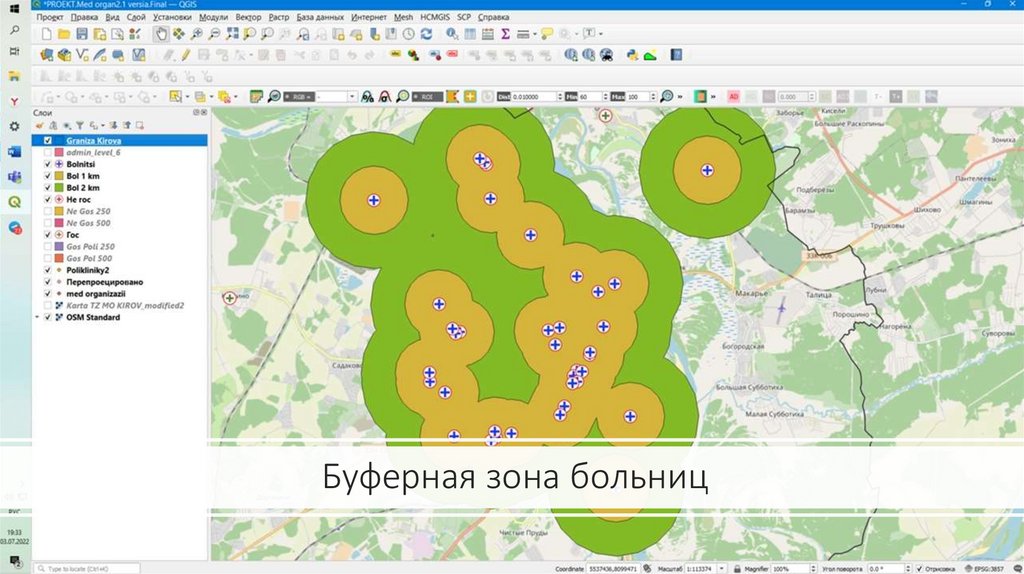
Task: Show the Ne Gos 250 layer
Action: click(48, 211)
